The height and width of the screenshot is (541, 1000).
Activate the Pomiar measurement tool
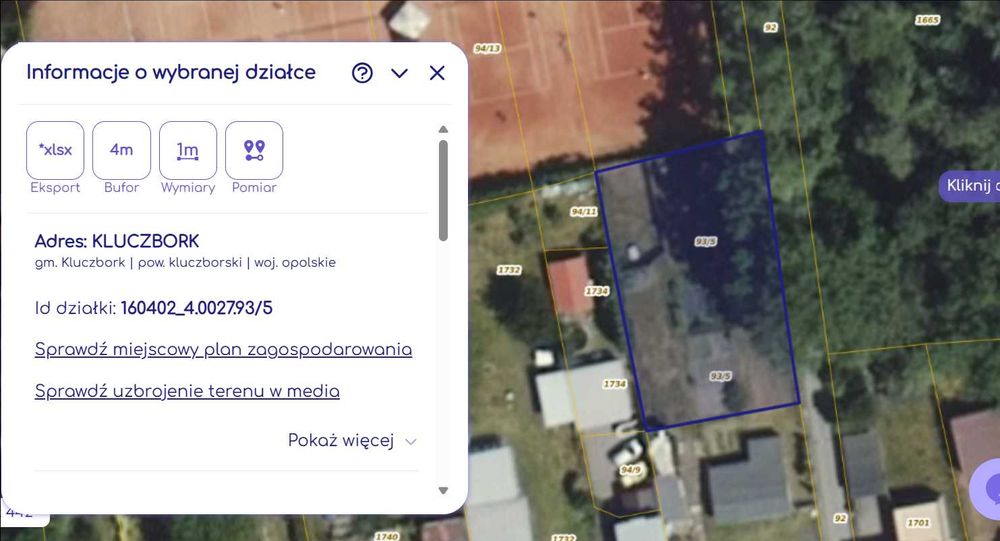click(254, 150)
